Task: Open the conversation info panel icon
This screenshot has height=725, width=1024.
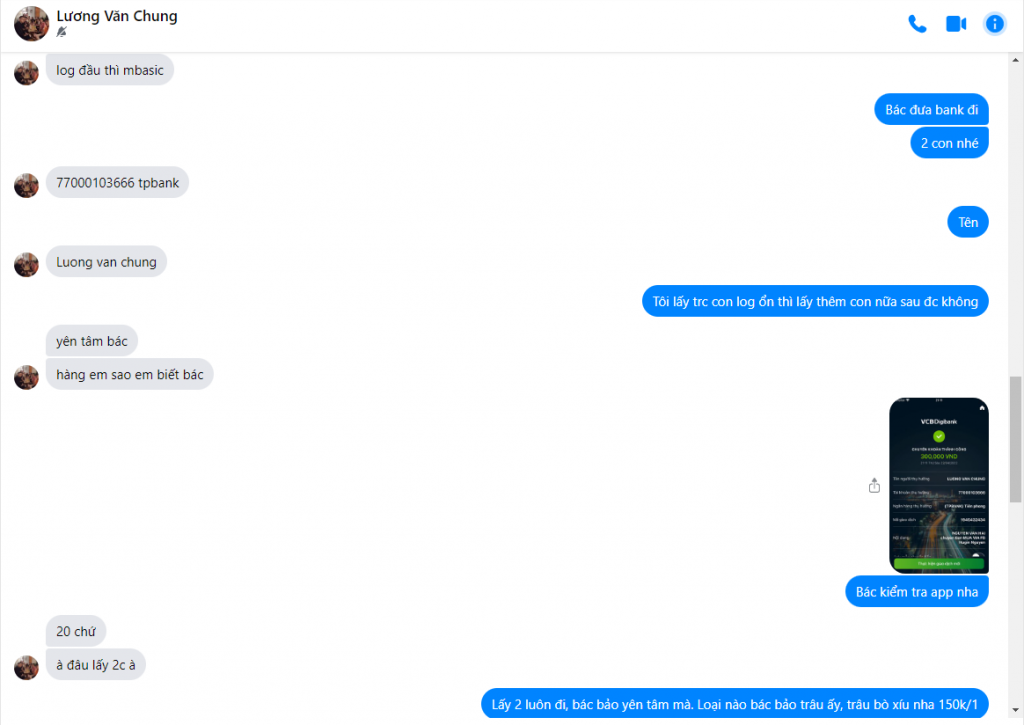Action: point(995,24)
